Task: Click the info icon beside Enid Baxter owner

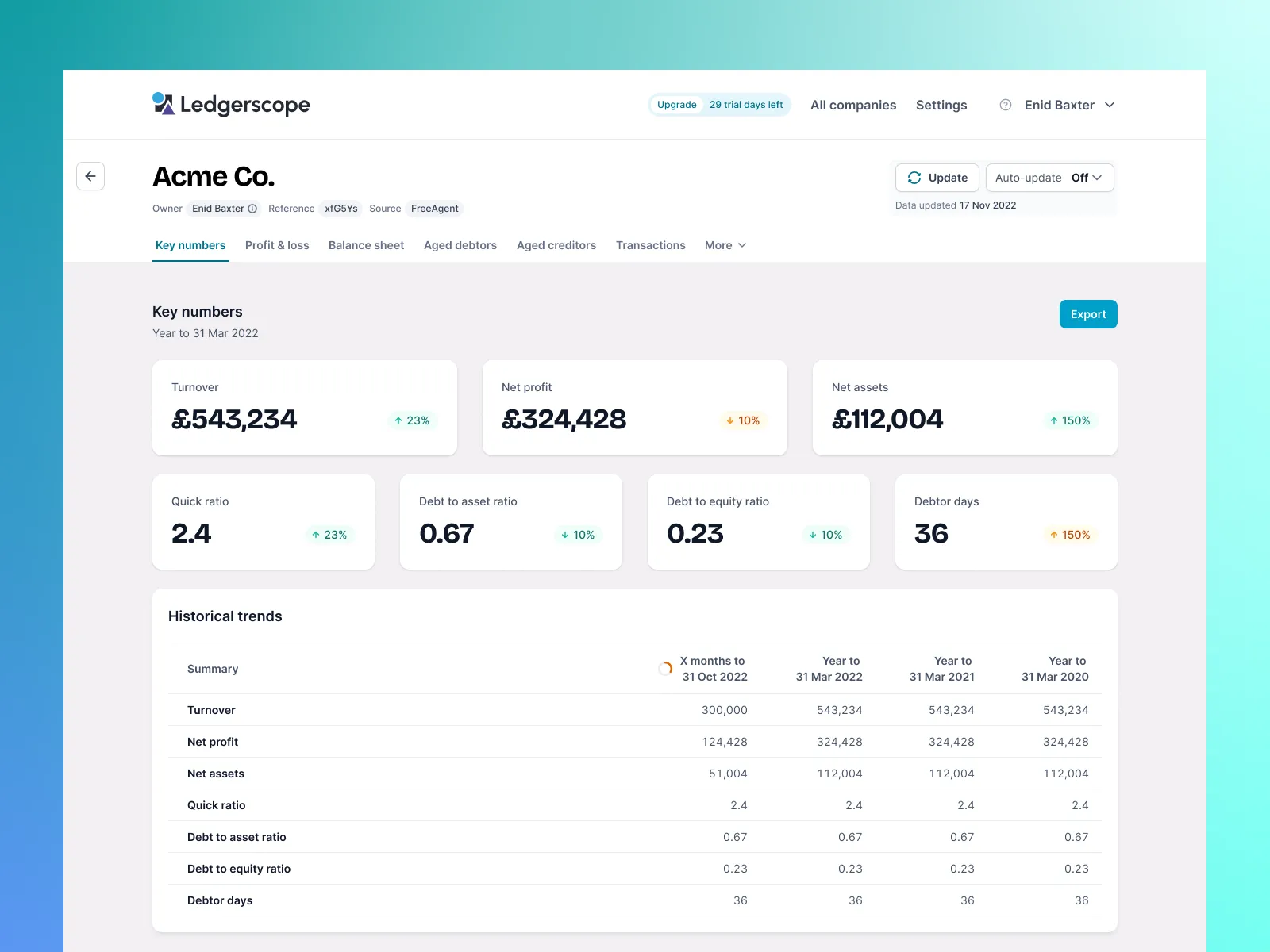Action: coord(252,209)
